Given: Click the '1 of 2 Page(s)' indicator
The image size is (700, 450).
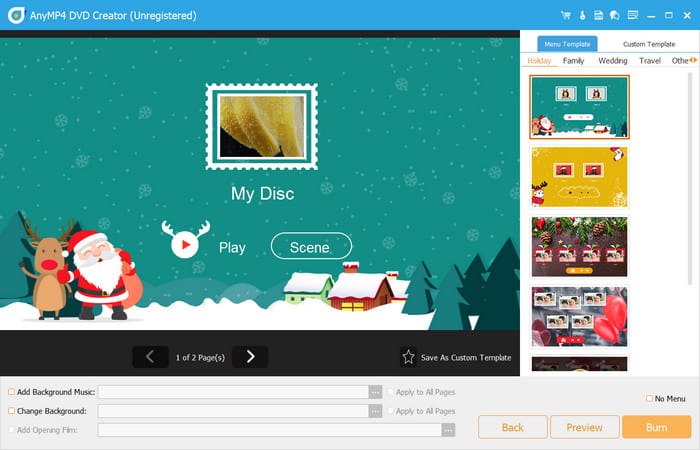Looking at the screenshot, I should pos(200,358).
